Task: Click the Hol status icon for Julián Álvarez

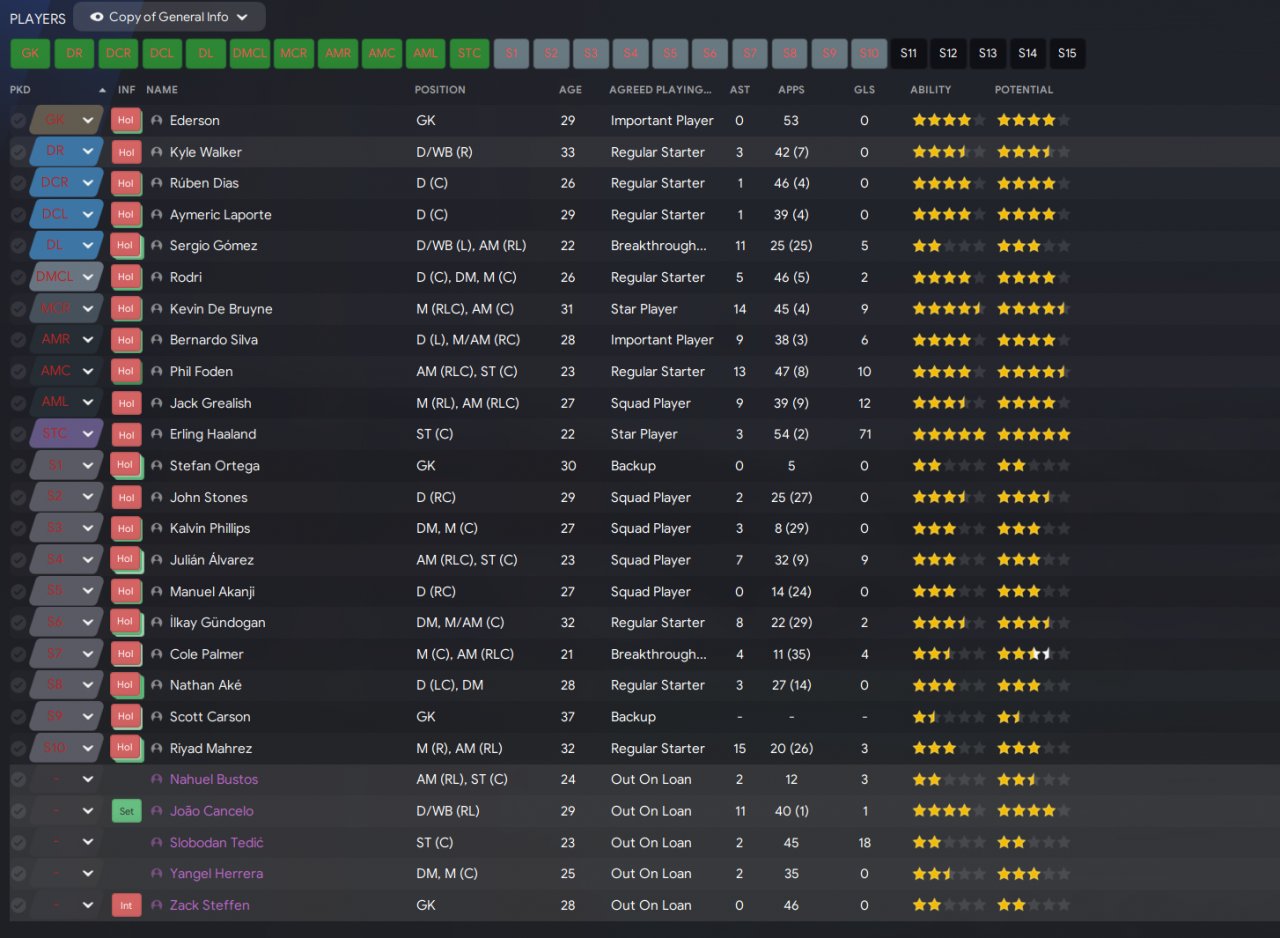Action: click(125, 560)
